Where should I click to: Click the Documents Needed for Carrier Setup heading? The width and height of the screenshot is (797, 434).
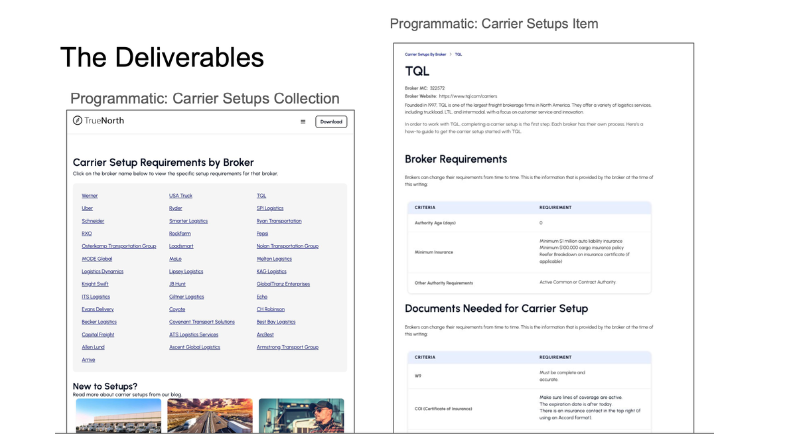(x=497, y=308)
